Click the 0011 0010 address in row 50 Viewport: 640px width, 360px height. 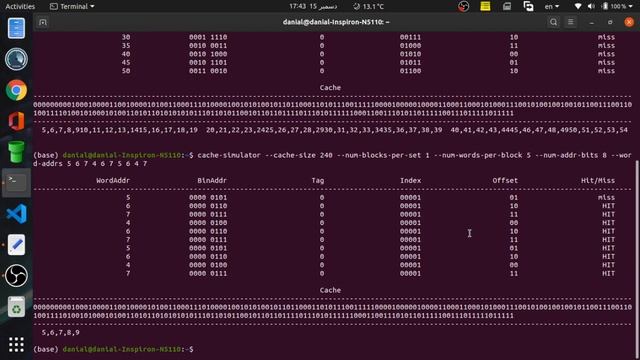pyautogui.click(x=208, y=71)
